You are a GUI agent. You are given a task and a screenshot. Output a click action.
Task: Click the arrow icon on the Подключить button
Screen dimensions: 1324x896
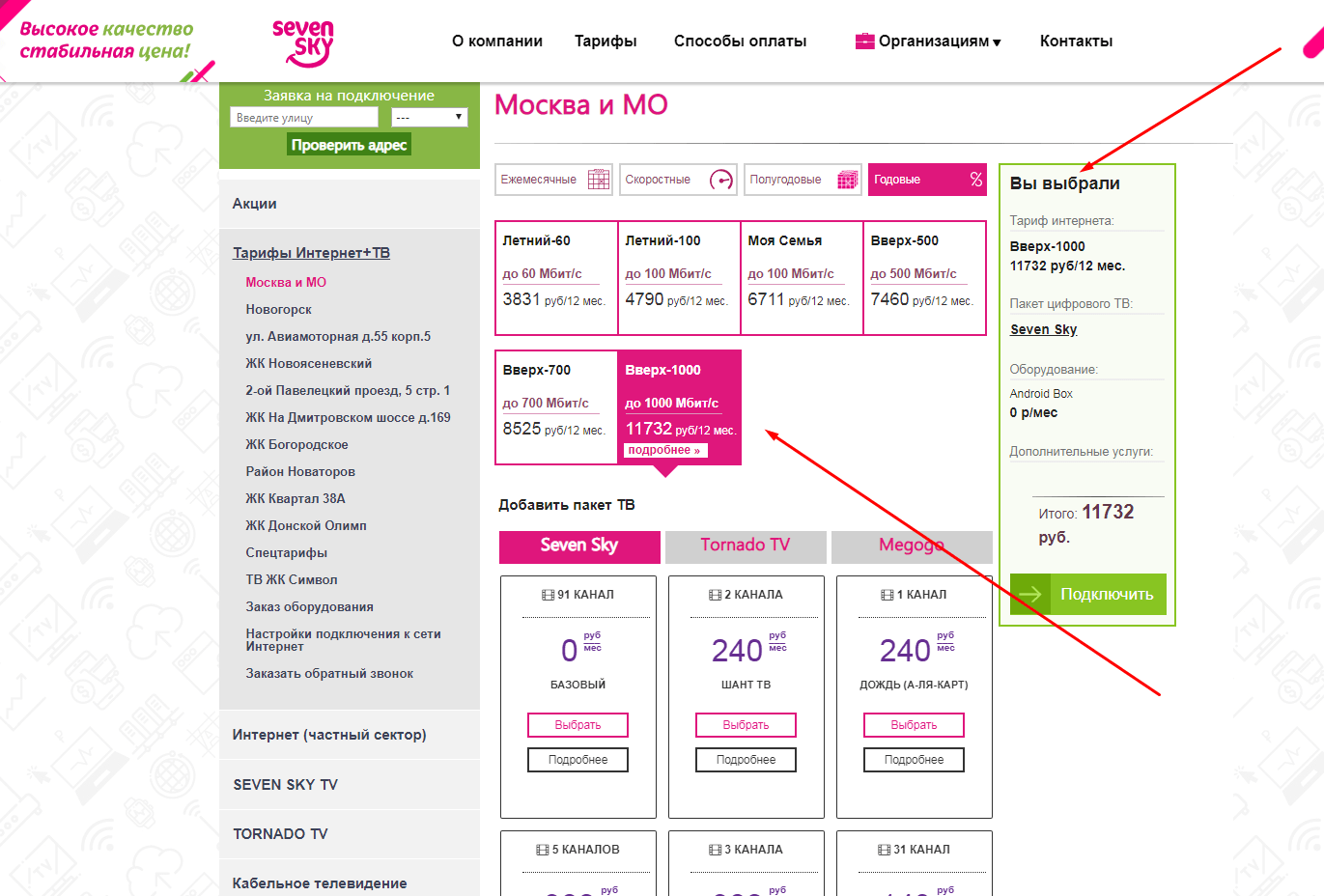pyautogui.click(x=1030, y=594)
